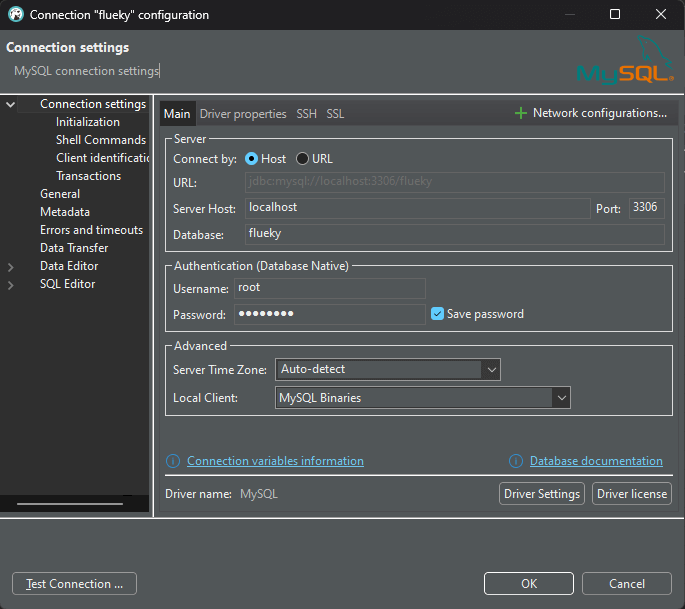The height and width of the screenshot is (609, 685).
Task: Click the info icon beside Database documentation
Action: tap(516, 461)
